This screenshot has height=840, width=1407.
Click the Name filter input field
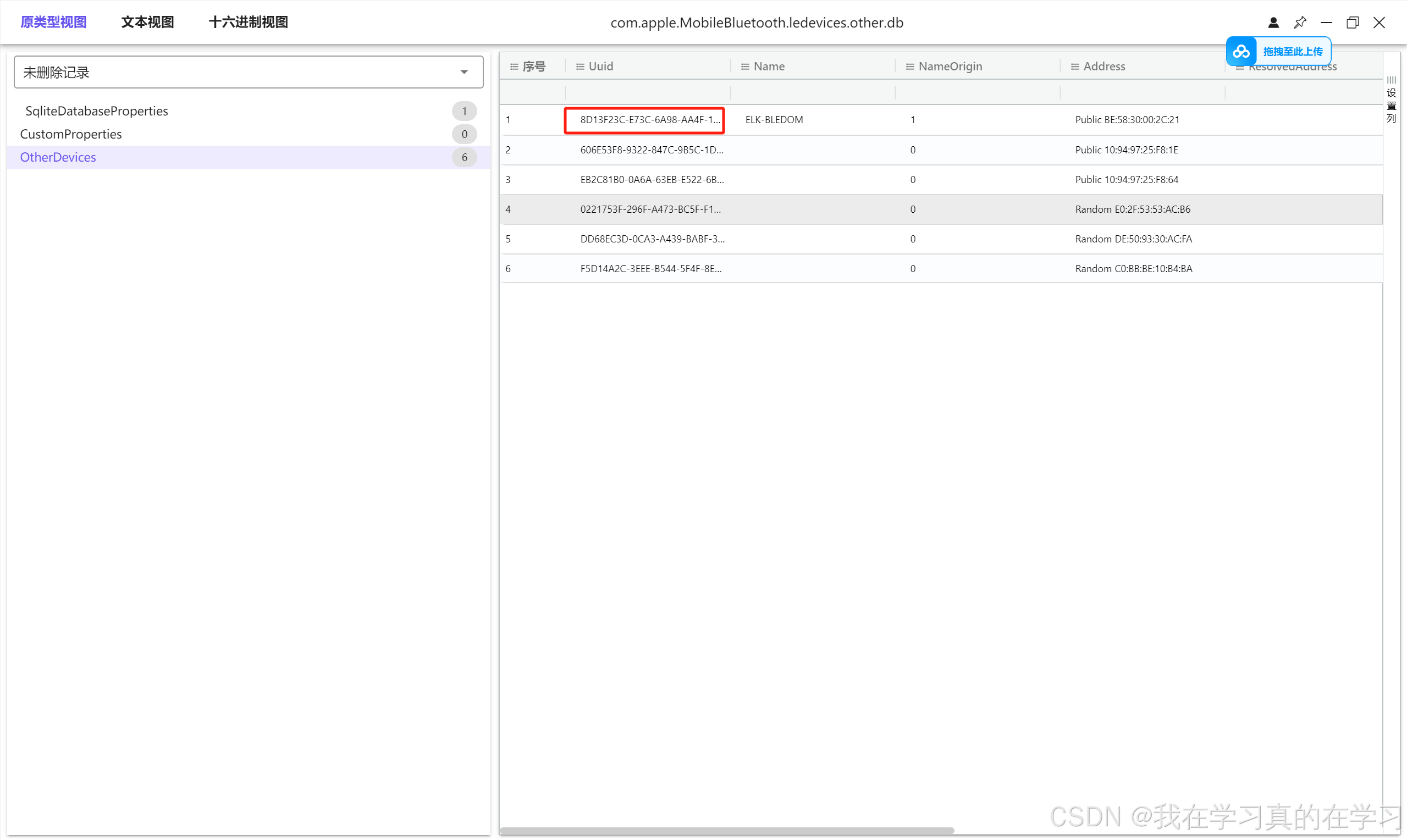(812, 92)
